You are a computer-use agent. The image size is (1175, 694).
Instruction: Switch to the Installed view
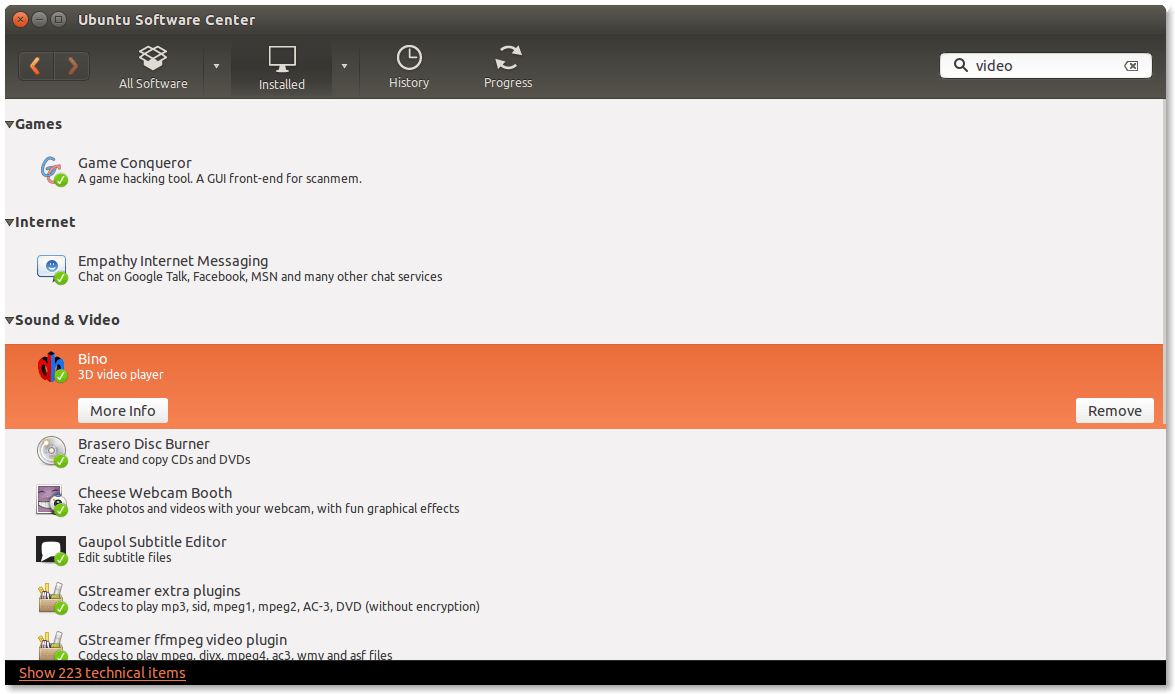click(x=282, y=68)
